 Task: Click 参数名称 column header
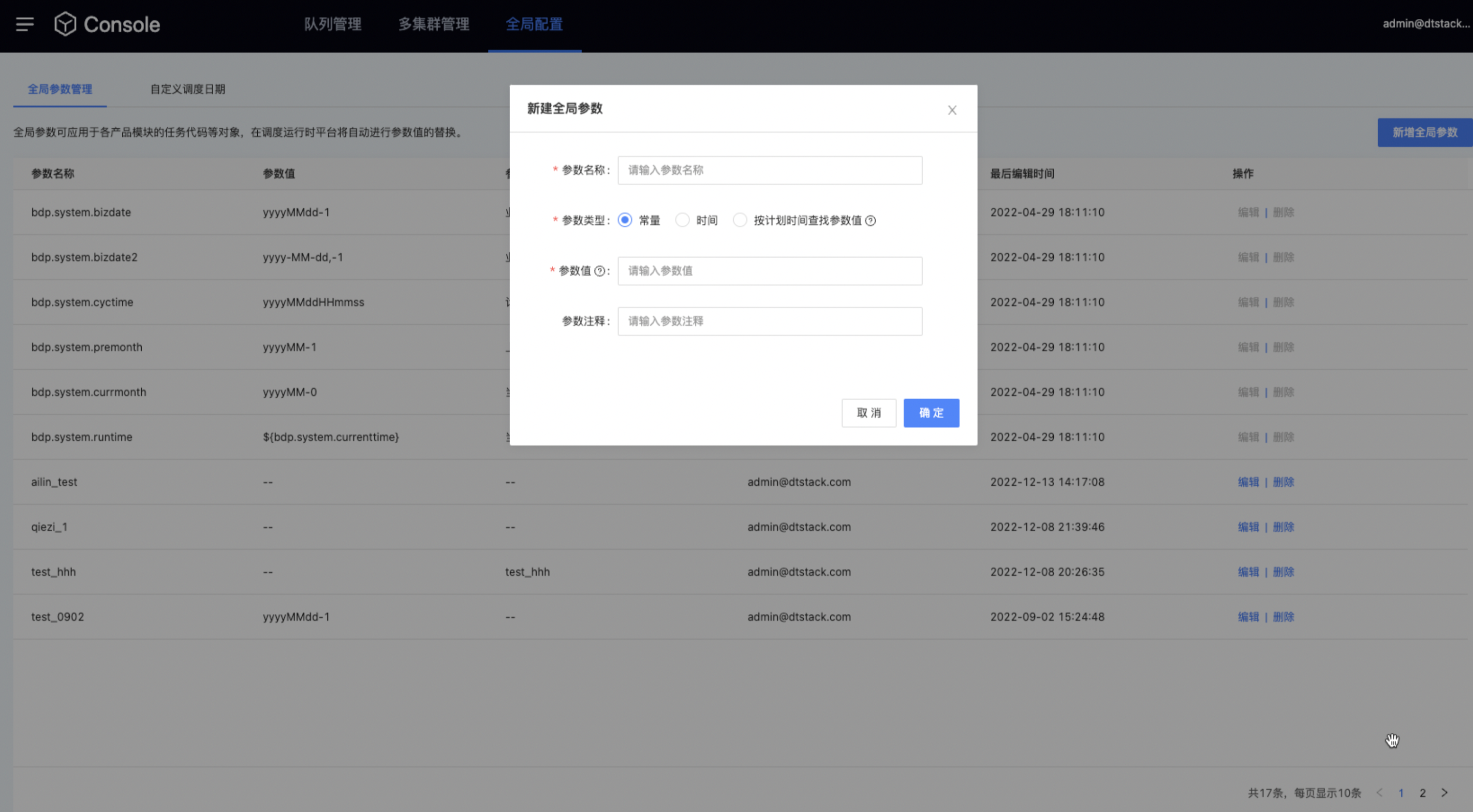point(53,174)
